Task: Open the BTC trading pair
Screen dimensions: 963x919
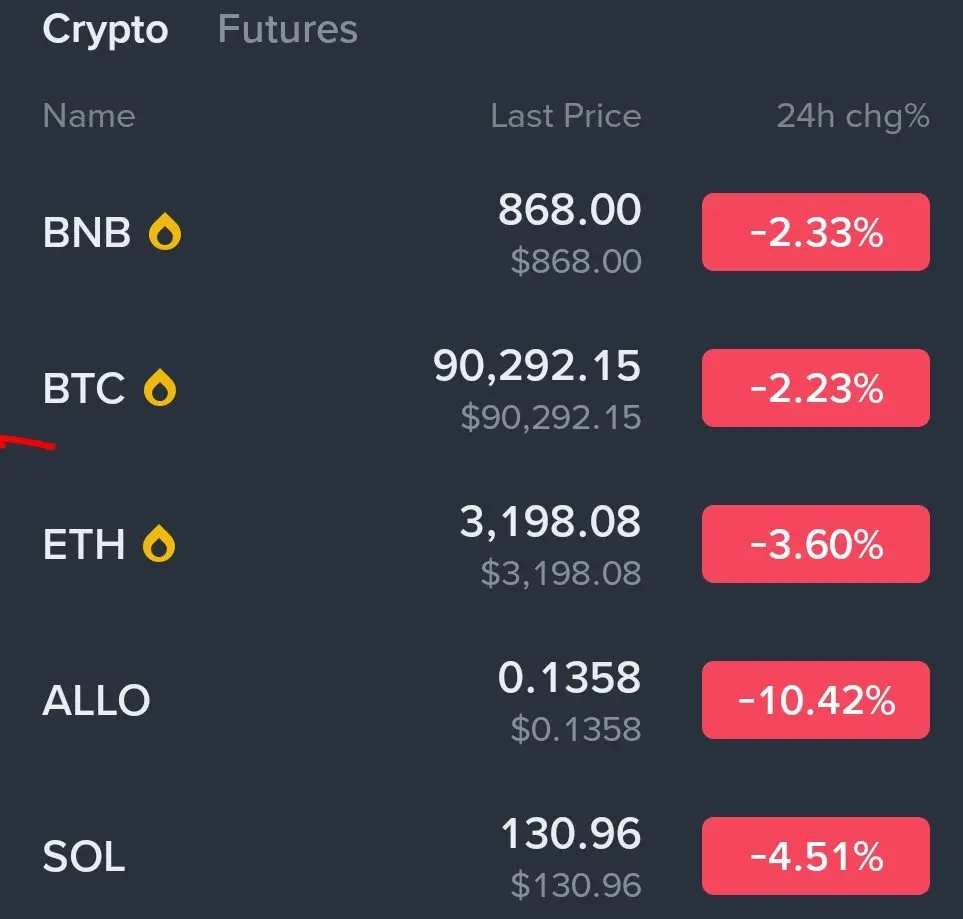Action: point(84,388)
